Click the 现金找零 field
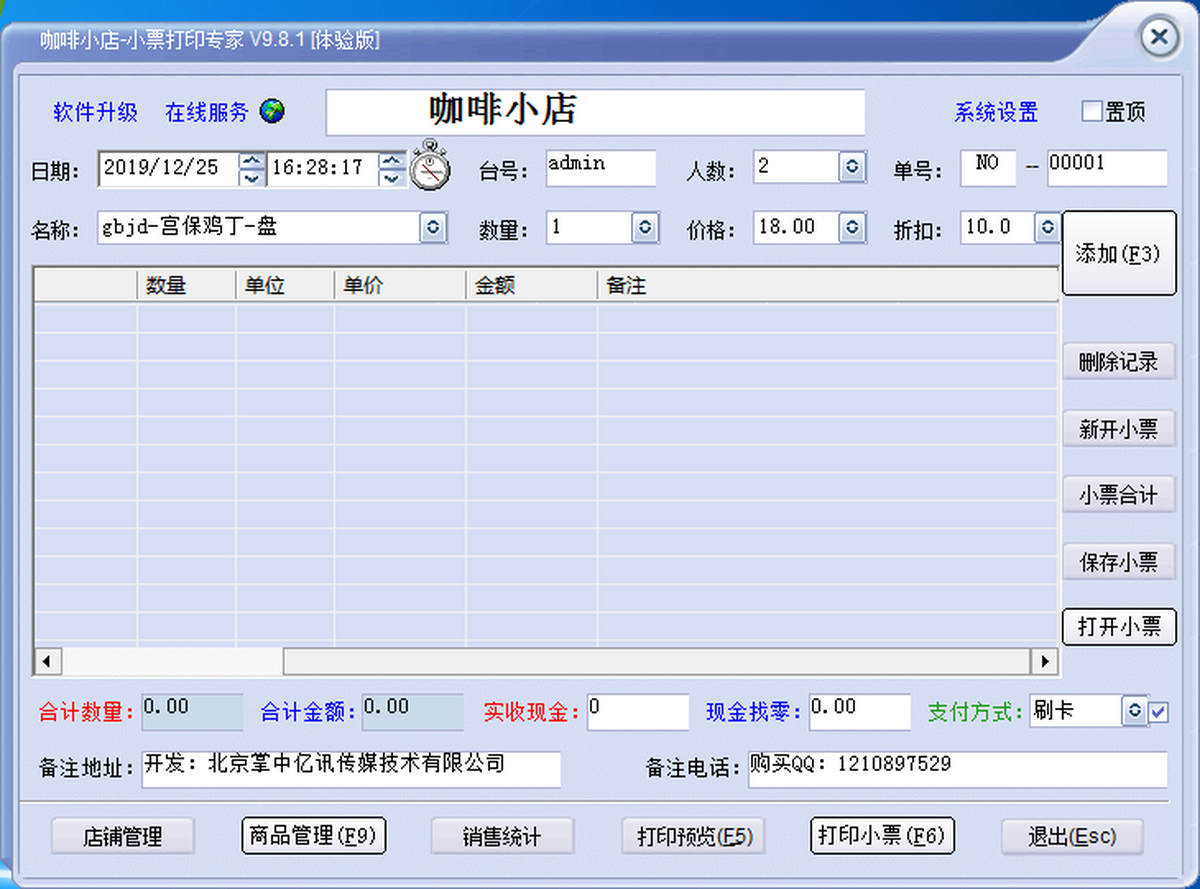This screenshot has height=889, width=1200. (860, 712)
